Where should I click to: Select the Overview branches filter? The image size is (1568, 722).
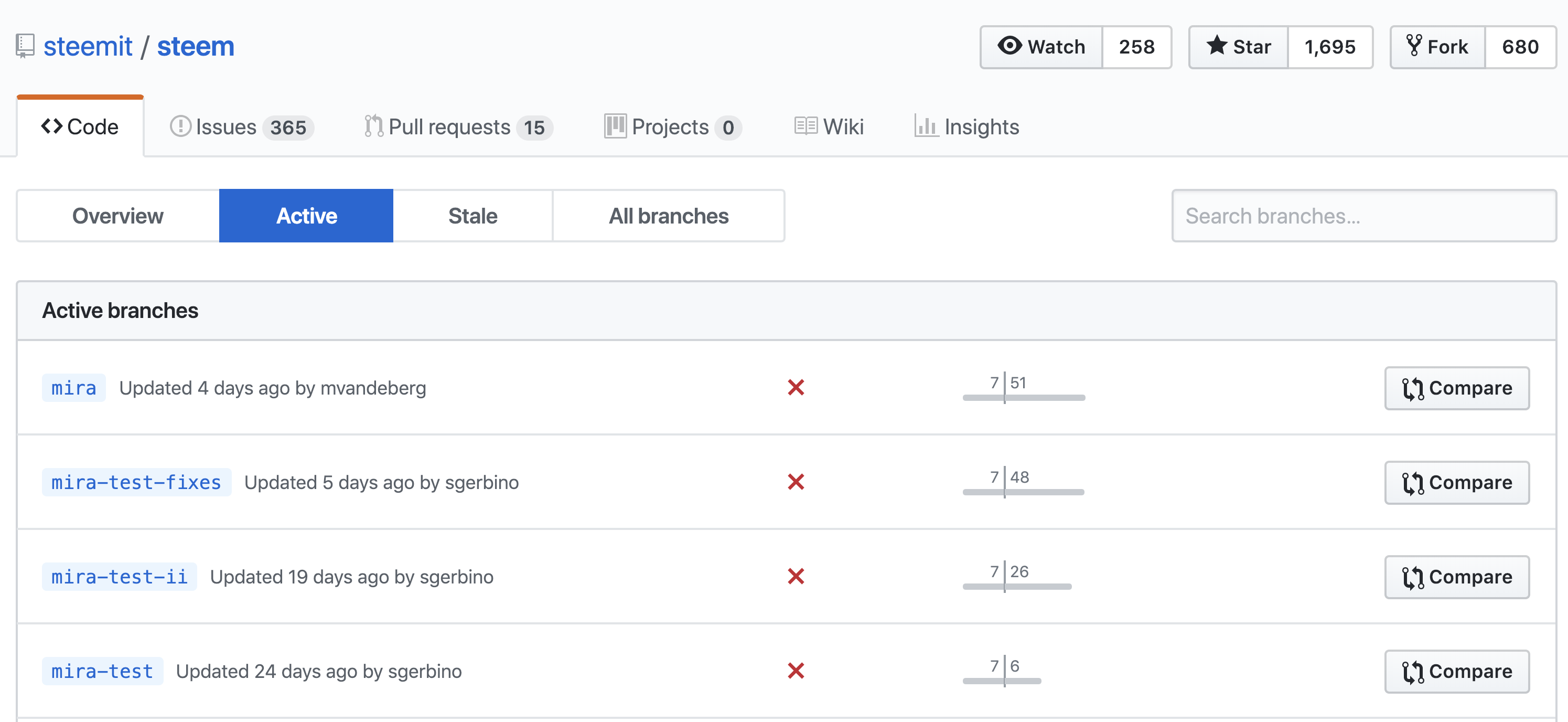click(118, 216)
